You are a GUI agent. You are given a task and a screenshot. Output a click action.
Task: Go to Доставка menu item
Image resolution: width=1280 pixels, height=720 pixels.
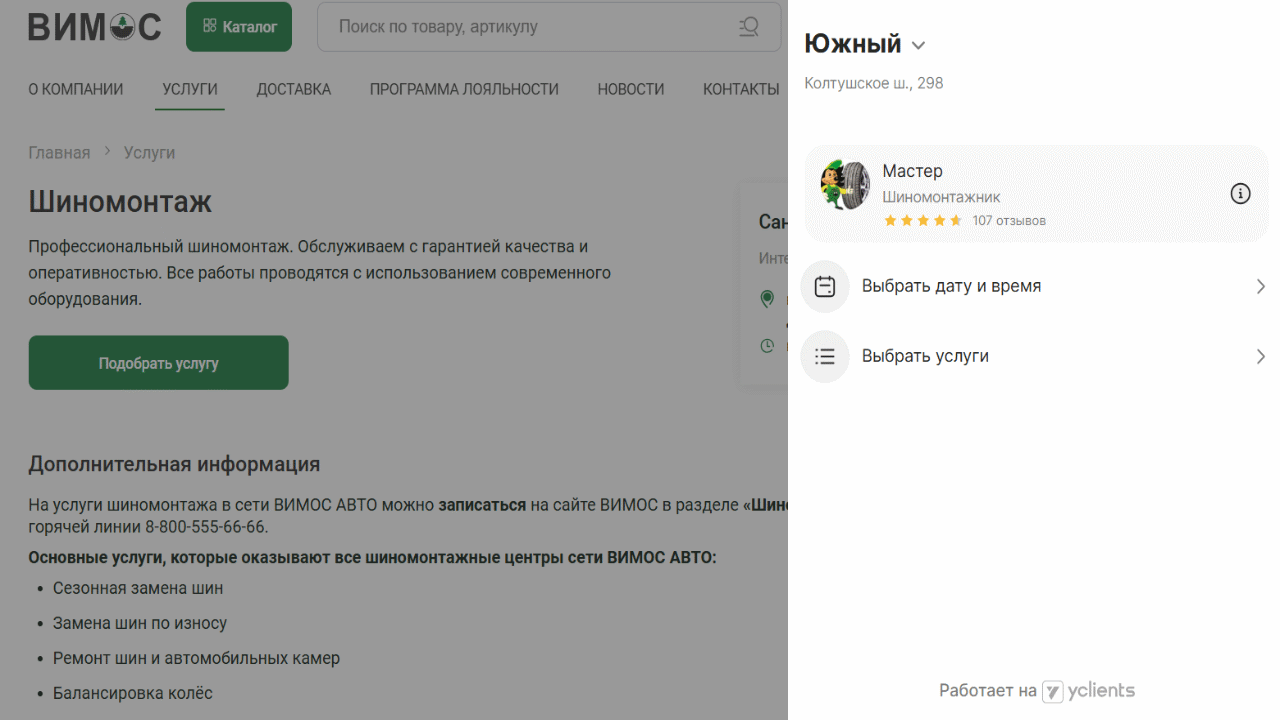[293, 89]
